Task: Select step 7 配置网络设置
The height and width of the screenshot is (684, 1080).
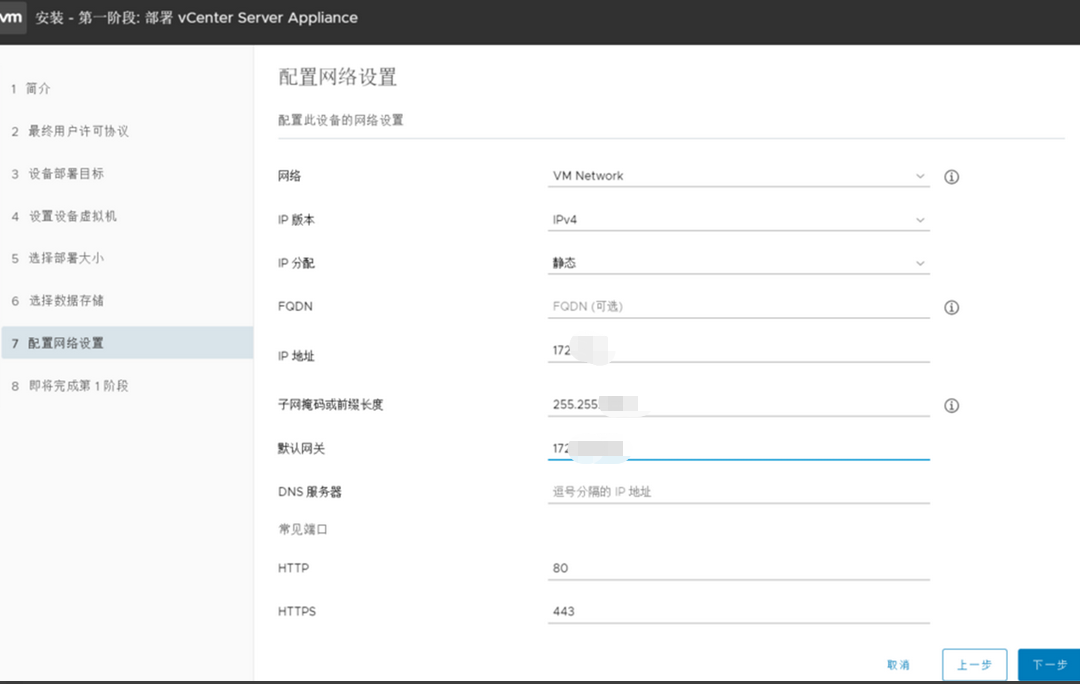Action: 127,343
